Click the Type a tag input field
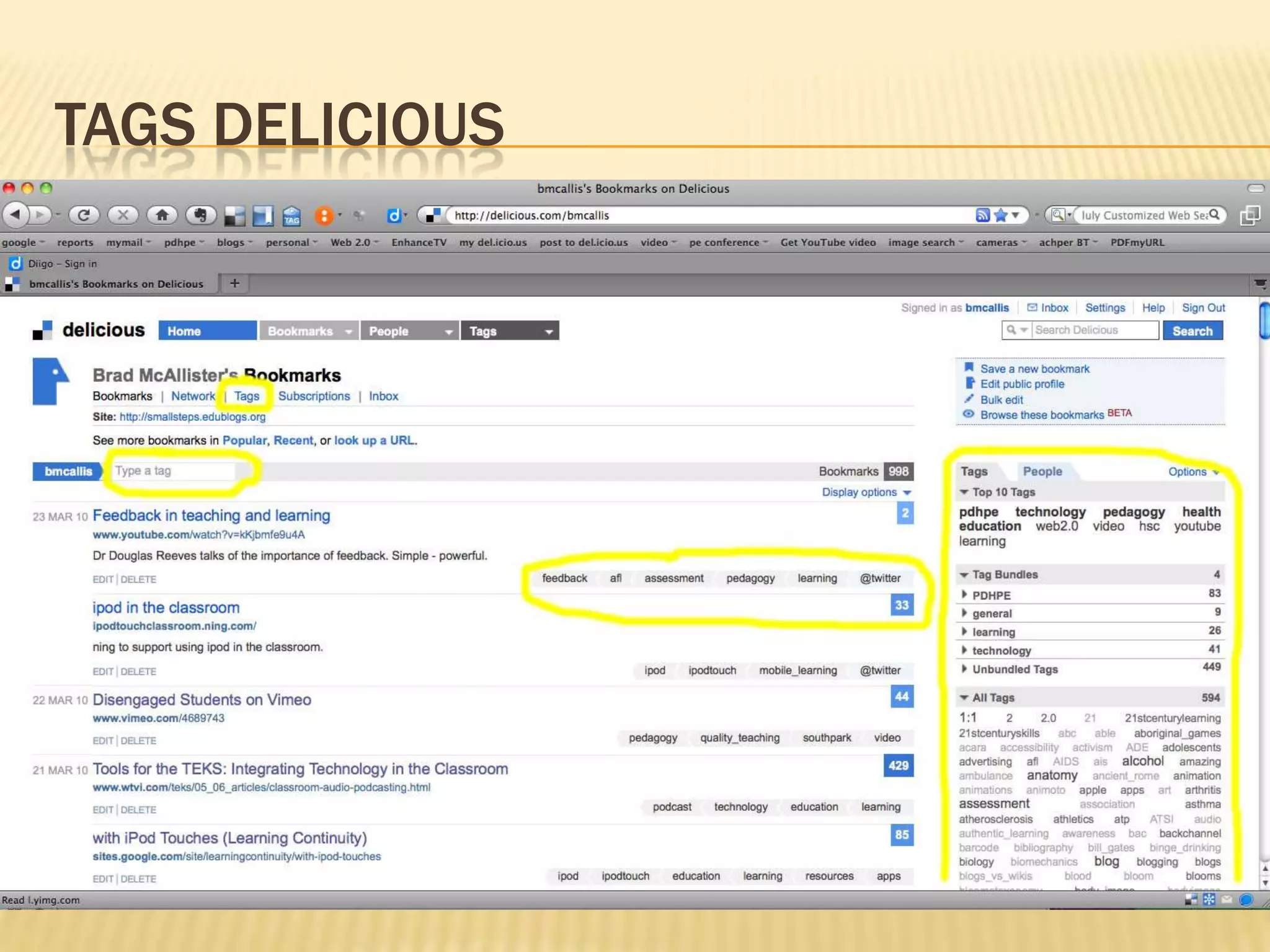This screenshot has height=952, width=1270. click(174, 471)
